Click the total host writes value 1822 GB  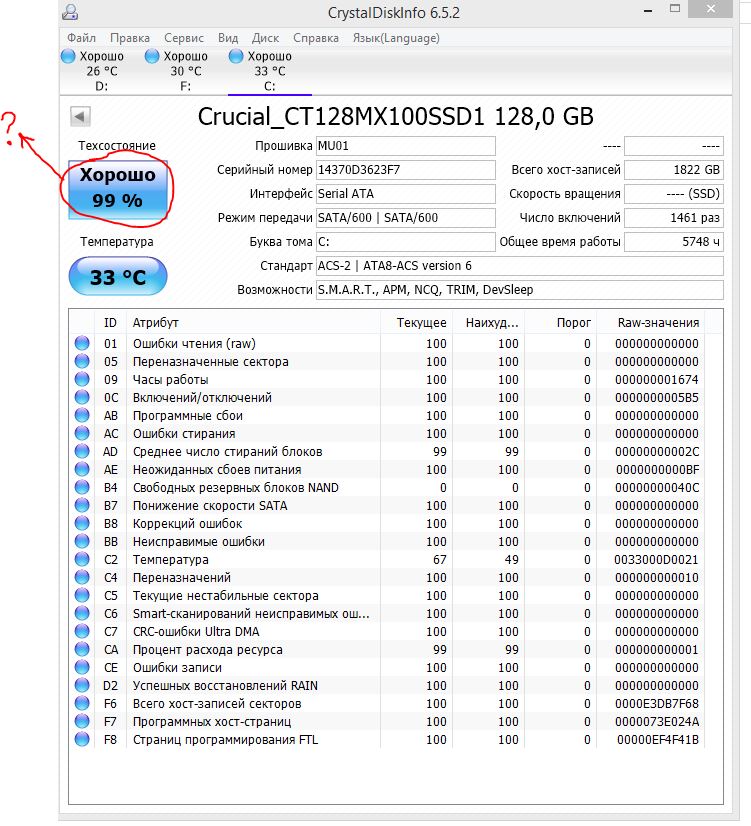coord(674,170)
